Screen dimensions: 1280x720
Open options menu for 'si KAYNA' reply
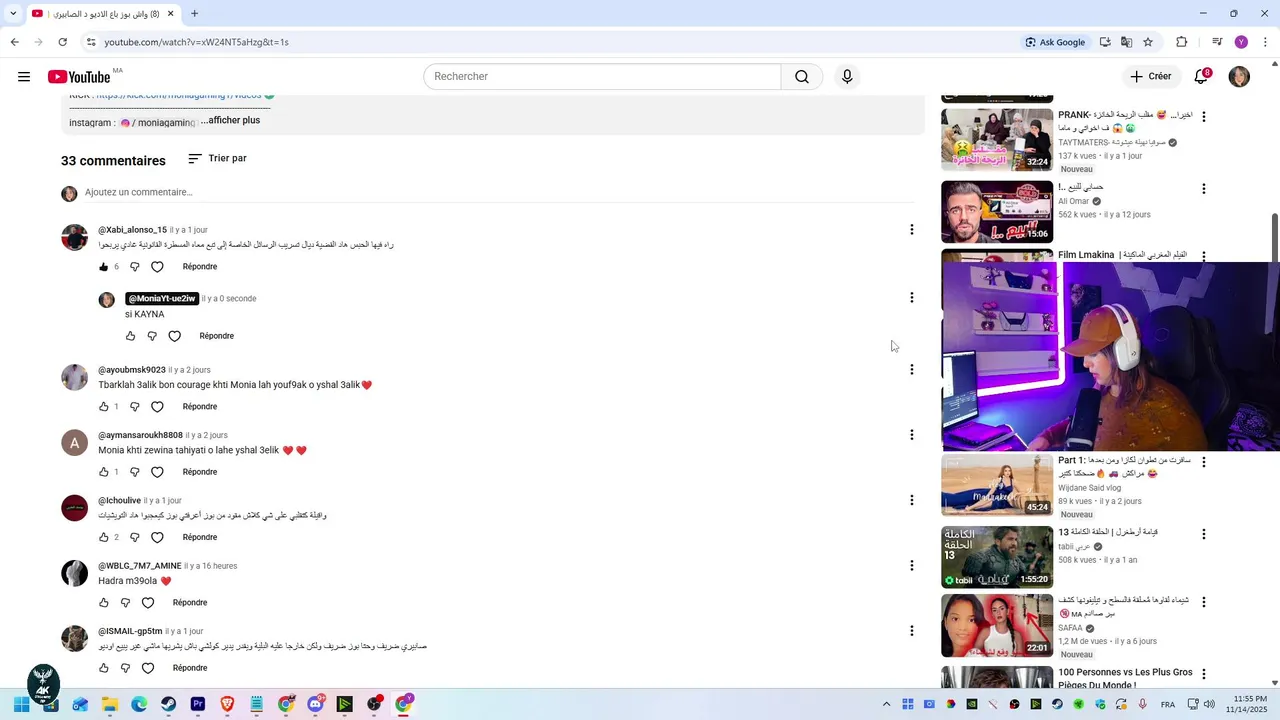(911, 297)
